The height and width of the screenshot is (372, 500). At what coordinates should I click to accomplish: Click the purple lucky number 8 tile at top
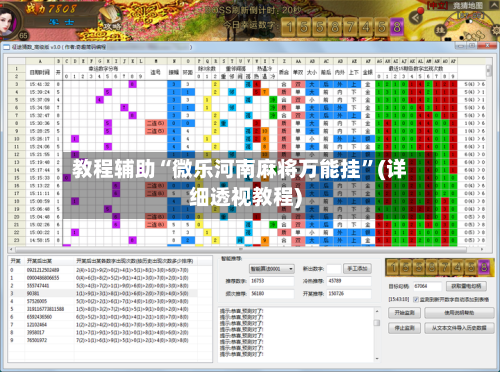click(396, 27)
